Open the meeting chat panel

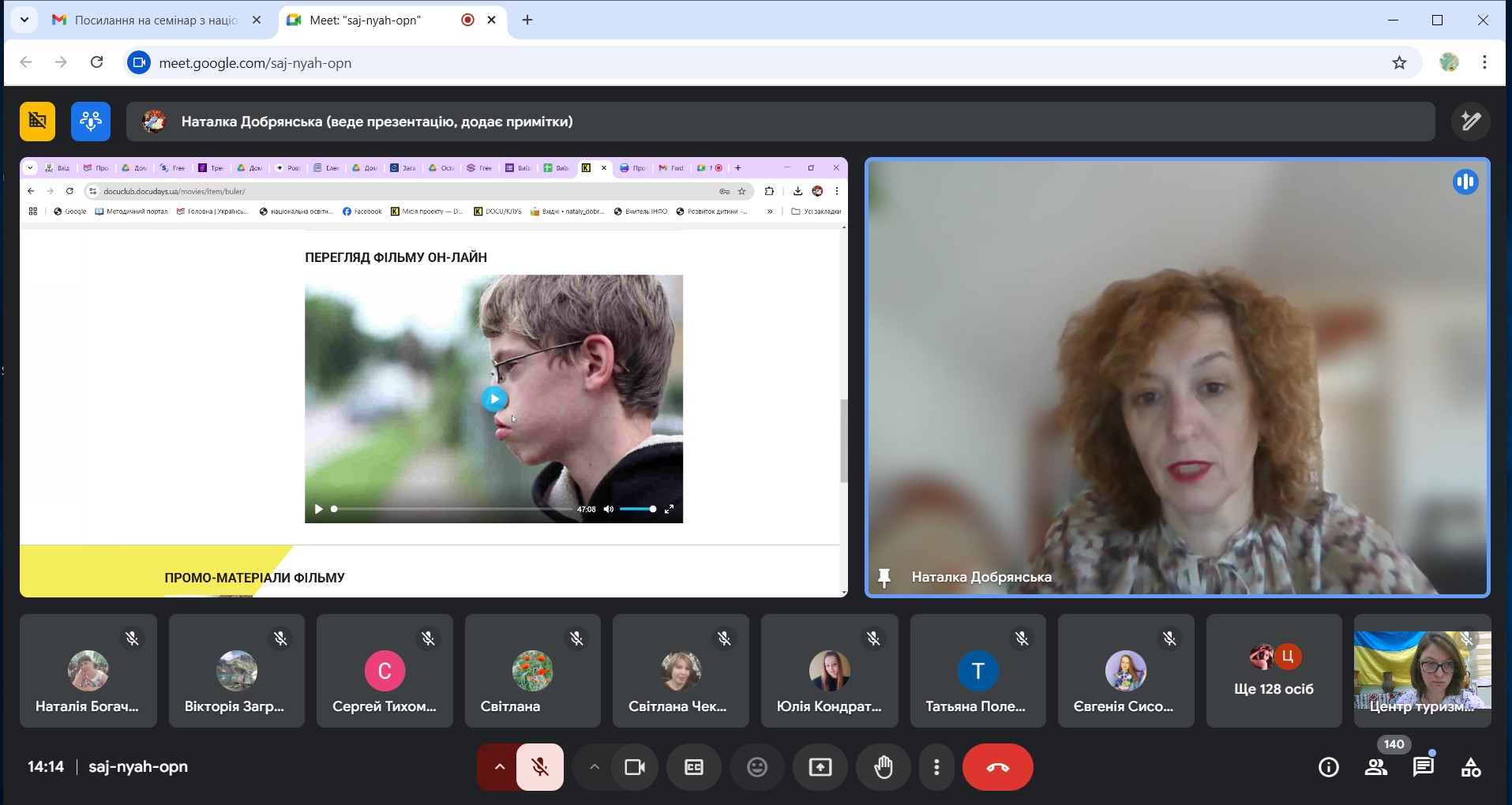[x=1423, y=767]
